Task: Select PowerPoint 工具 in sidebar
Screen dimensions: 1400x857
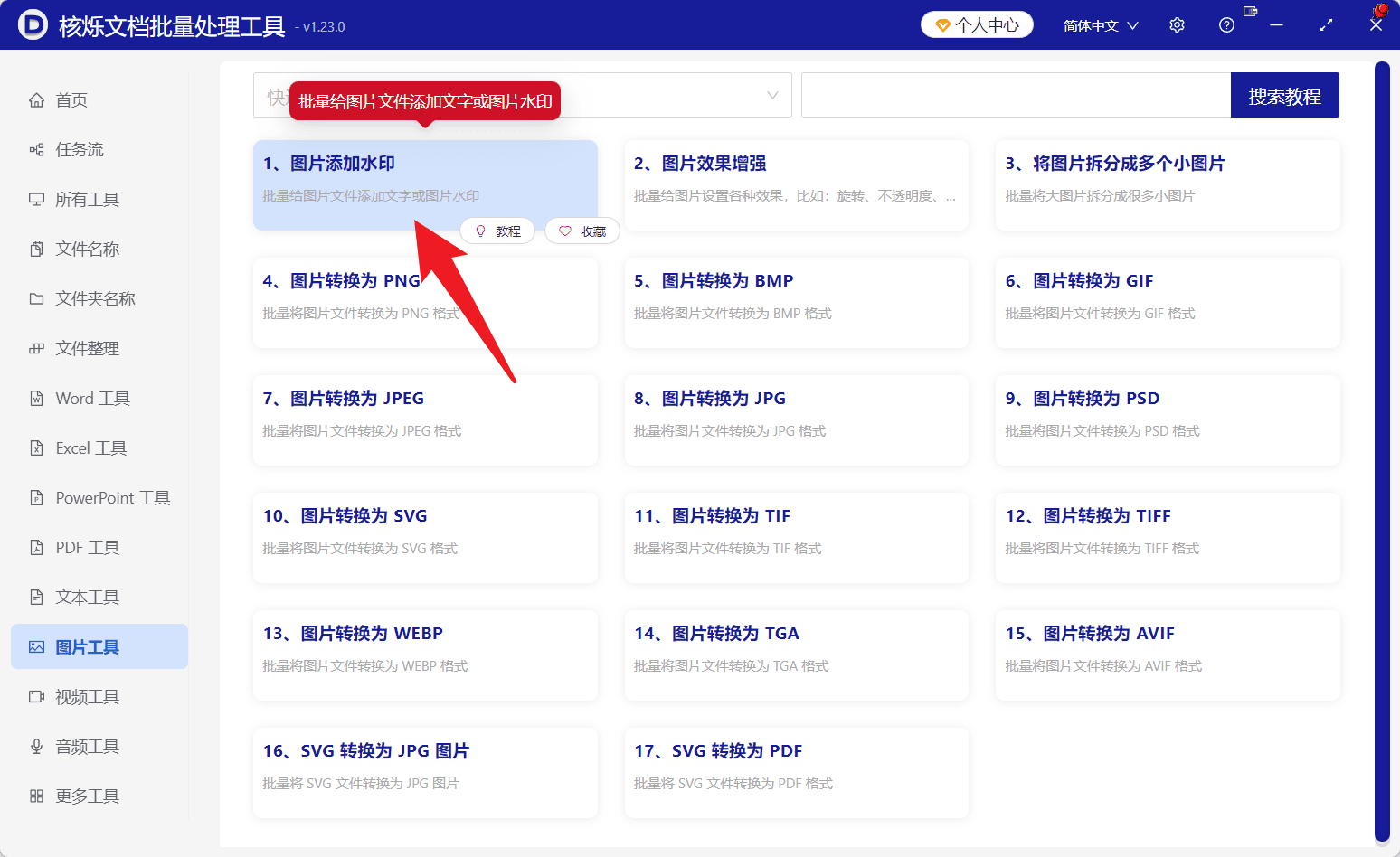Action: (x=99, y=498)
